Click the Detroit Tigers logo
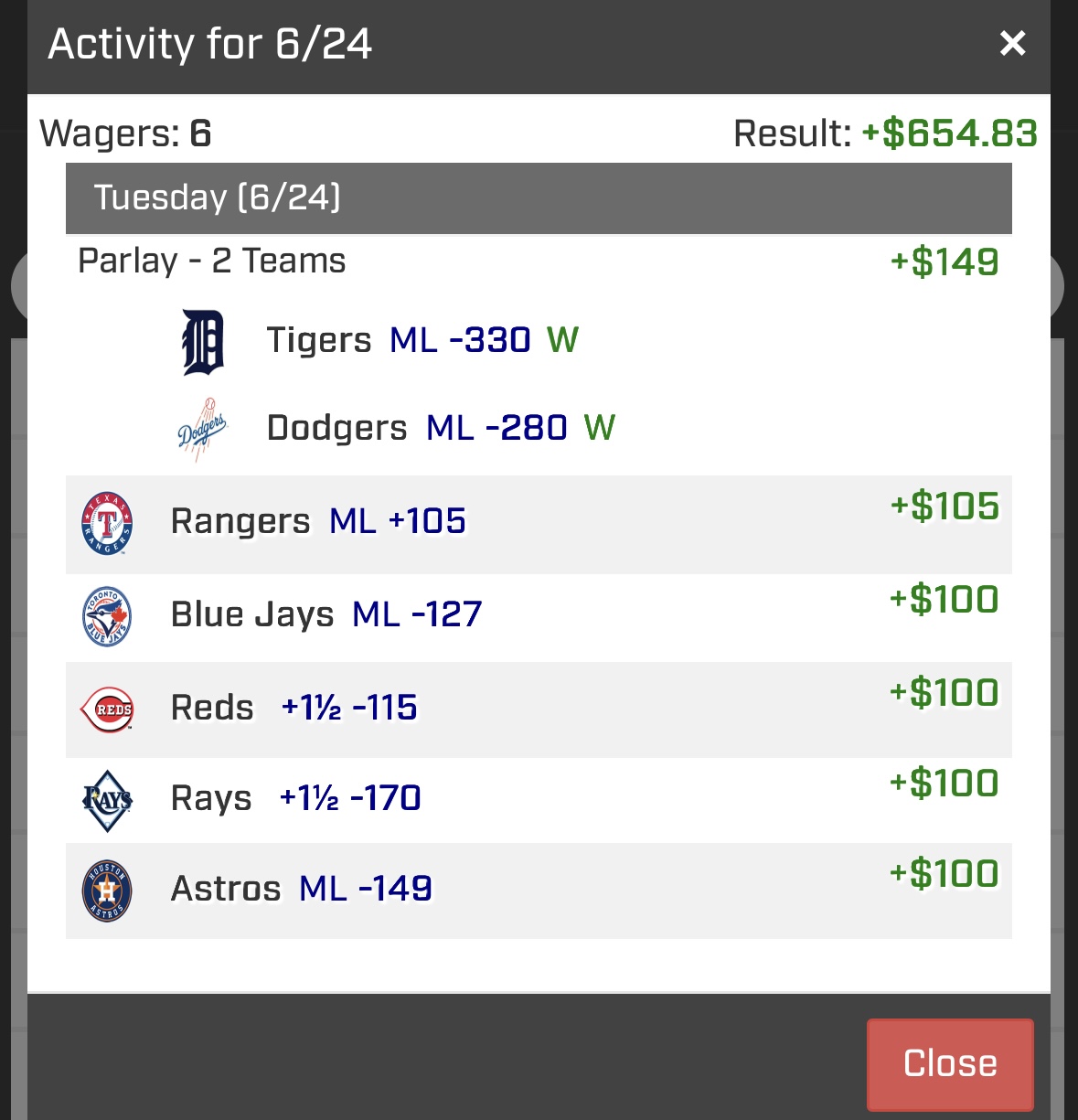Viewport: 1078px width, 1120px height. [203, 342]
